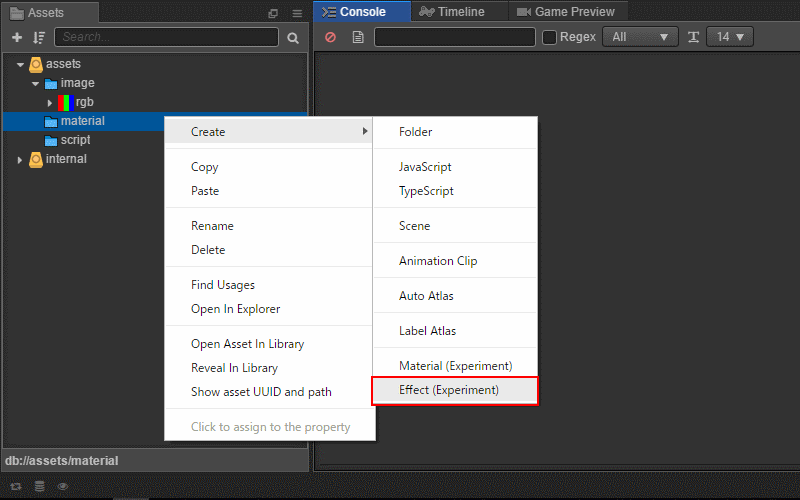The image size is (800, 500).
Task: Click the font size text icon
Action: (x=693, y=37)
